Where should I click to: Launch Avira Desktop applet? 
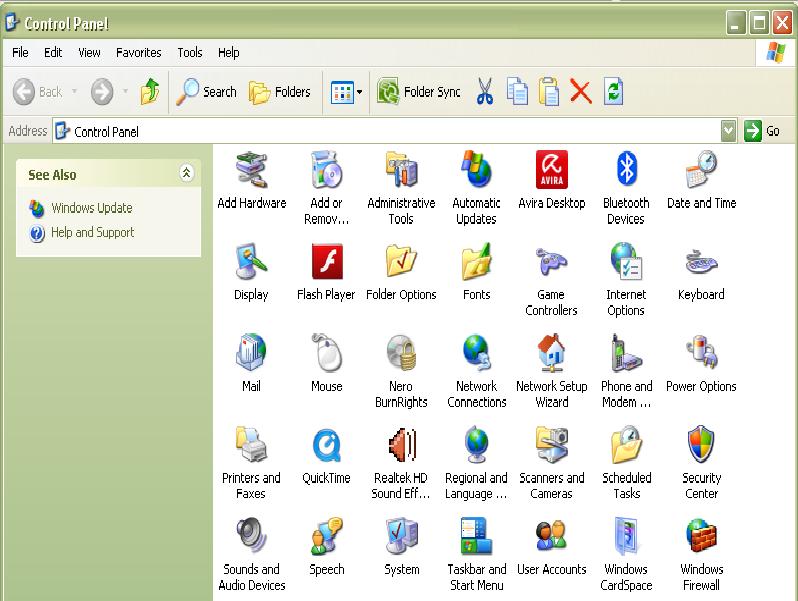[552, 180]
